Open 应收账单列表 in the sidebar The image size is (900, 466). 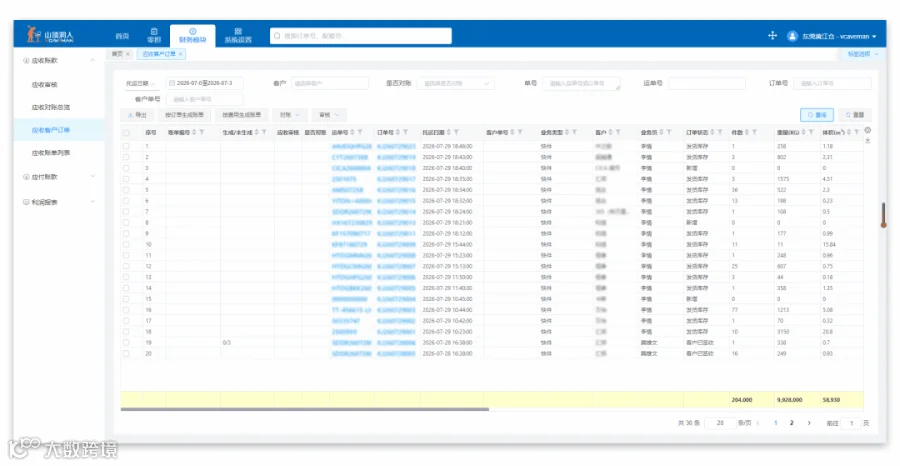tap(51, 153)
